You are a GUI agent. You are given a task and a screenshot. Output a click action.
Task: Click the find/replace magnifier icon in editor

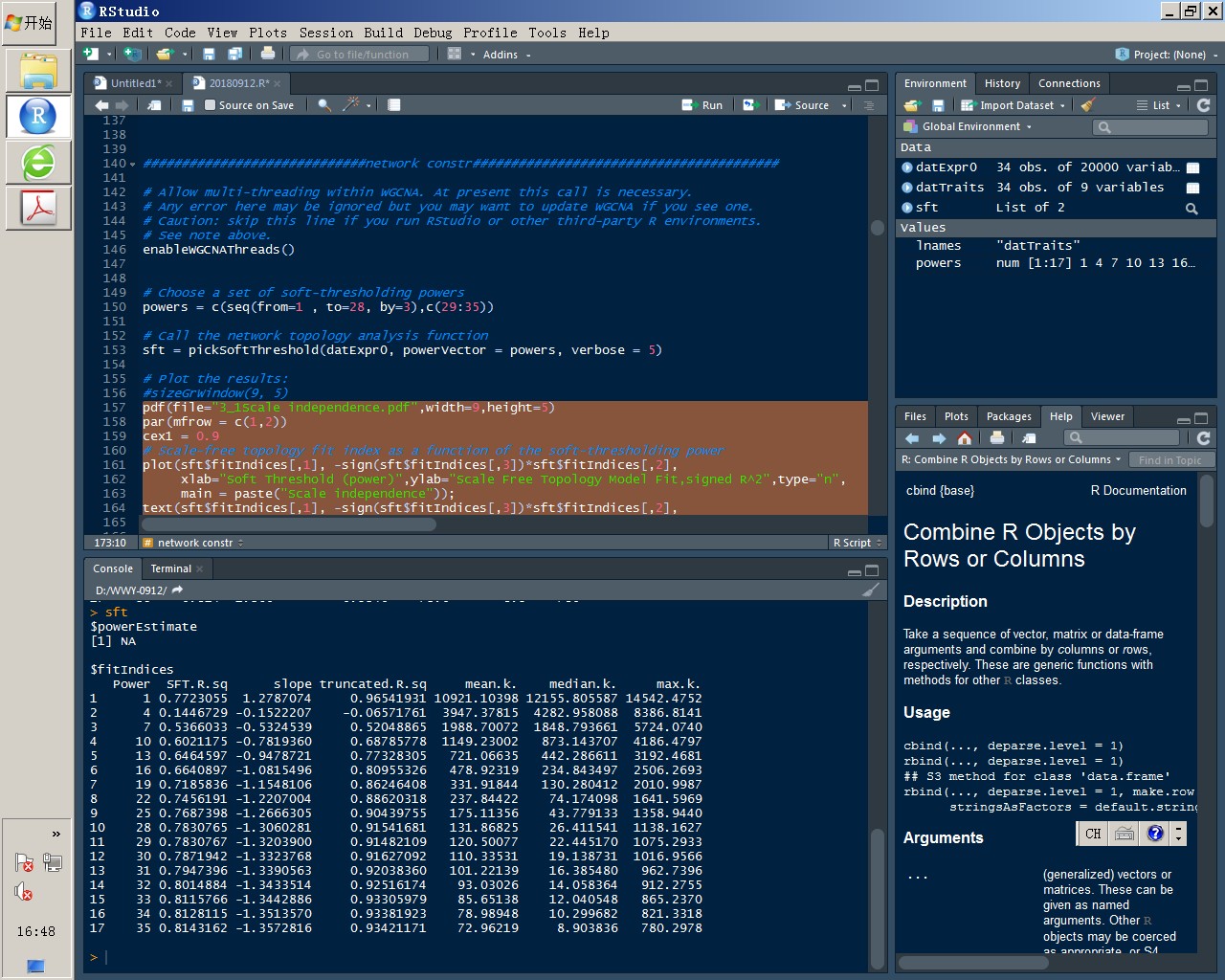pos(324,105)
